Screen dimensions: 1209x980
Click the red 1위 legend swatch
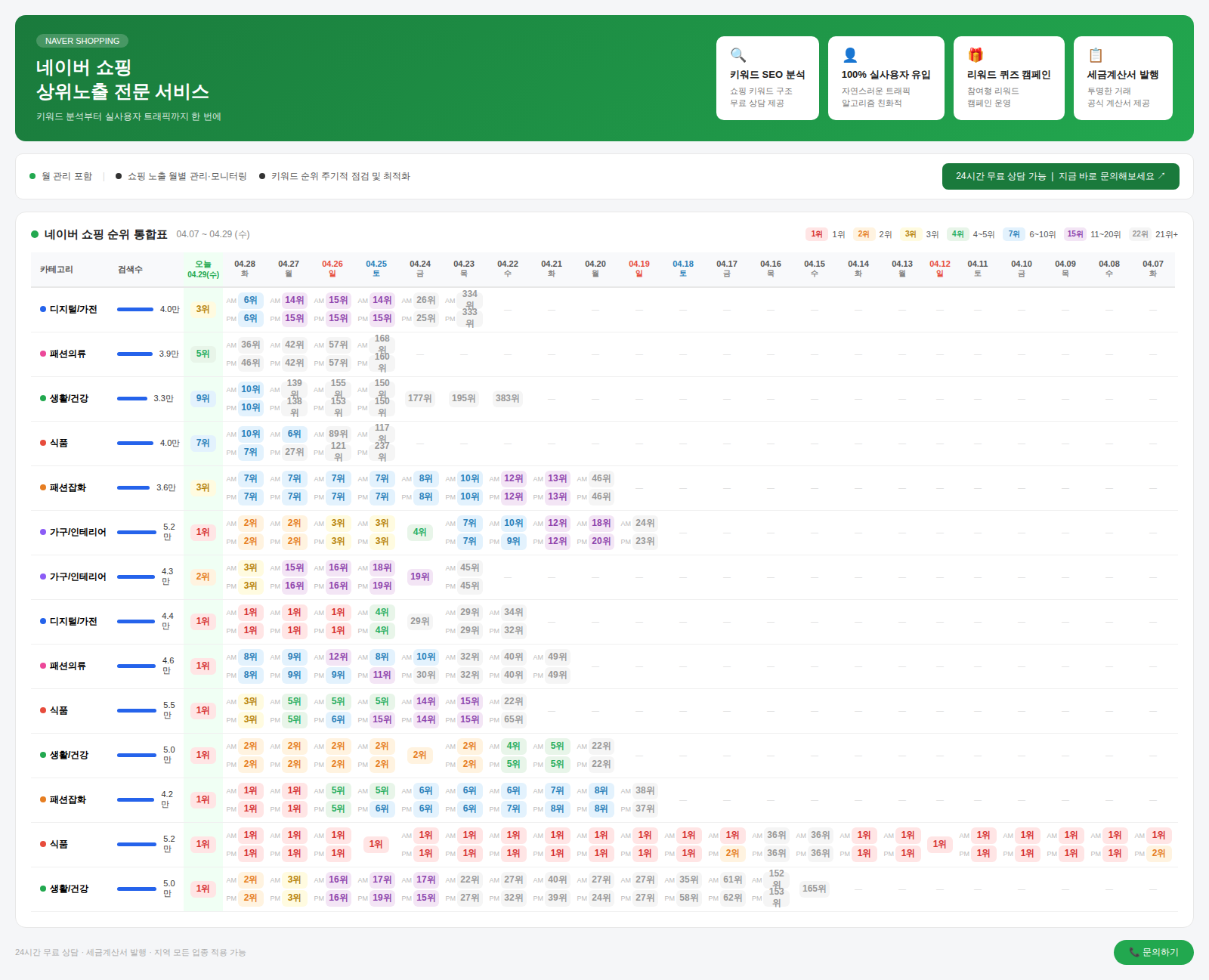[816, 234]
